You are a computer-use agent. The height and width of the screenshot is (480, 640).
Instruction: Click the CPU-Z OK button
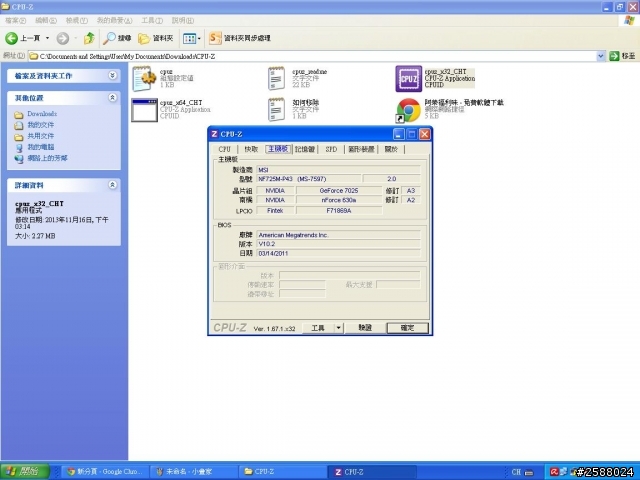pyautogui.click(x=407, y=328)
